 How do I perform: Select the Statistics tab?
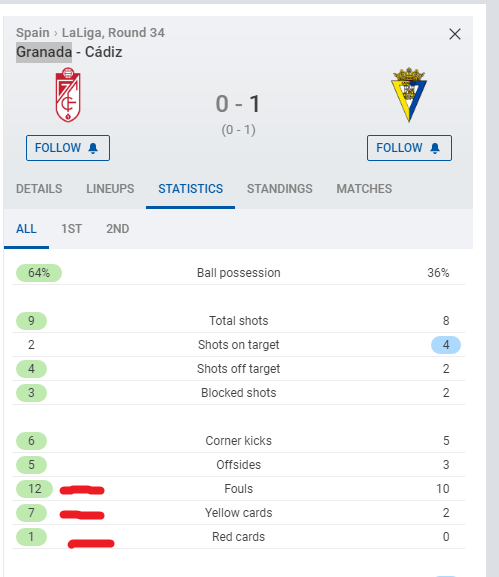point(191,189)
